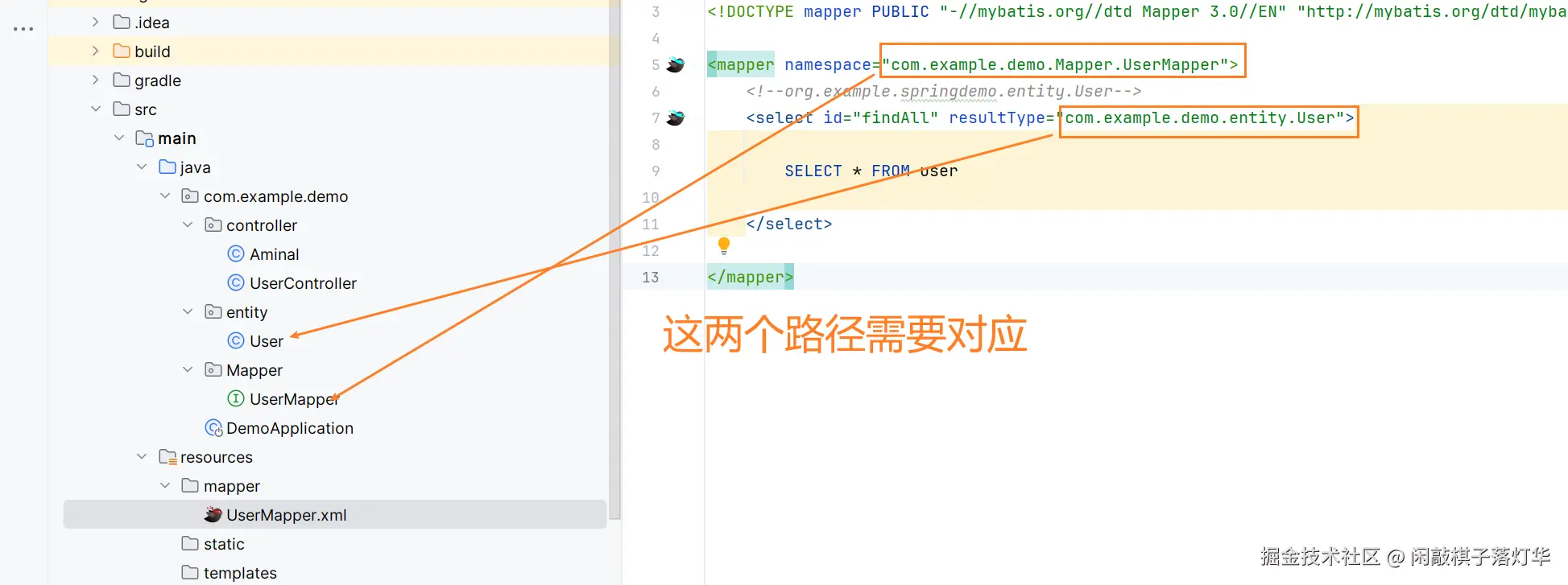This screenshot has height=585, width=1568.
Task: Collapse the entity package
Action: pos(188,311)
